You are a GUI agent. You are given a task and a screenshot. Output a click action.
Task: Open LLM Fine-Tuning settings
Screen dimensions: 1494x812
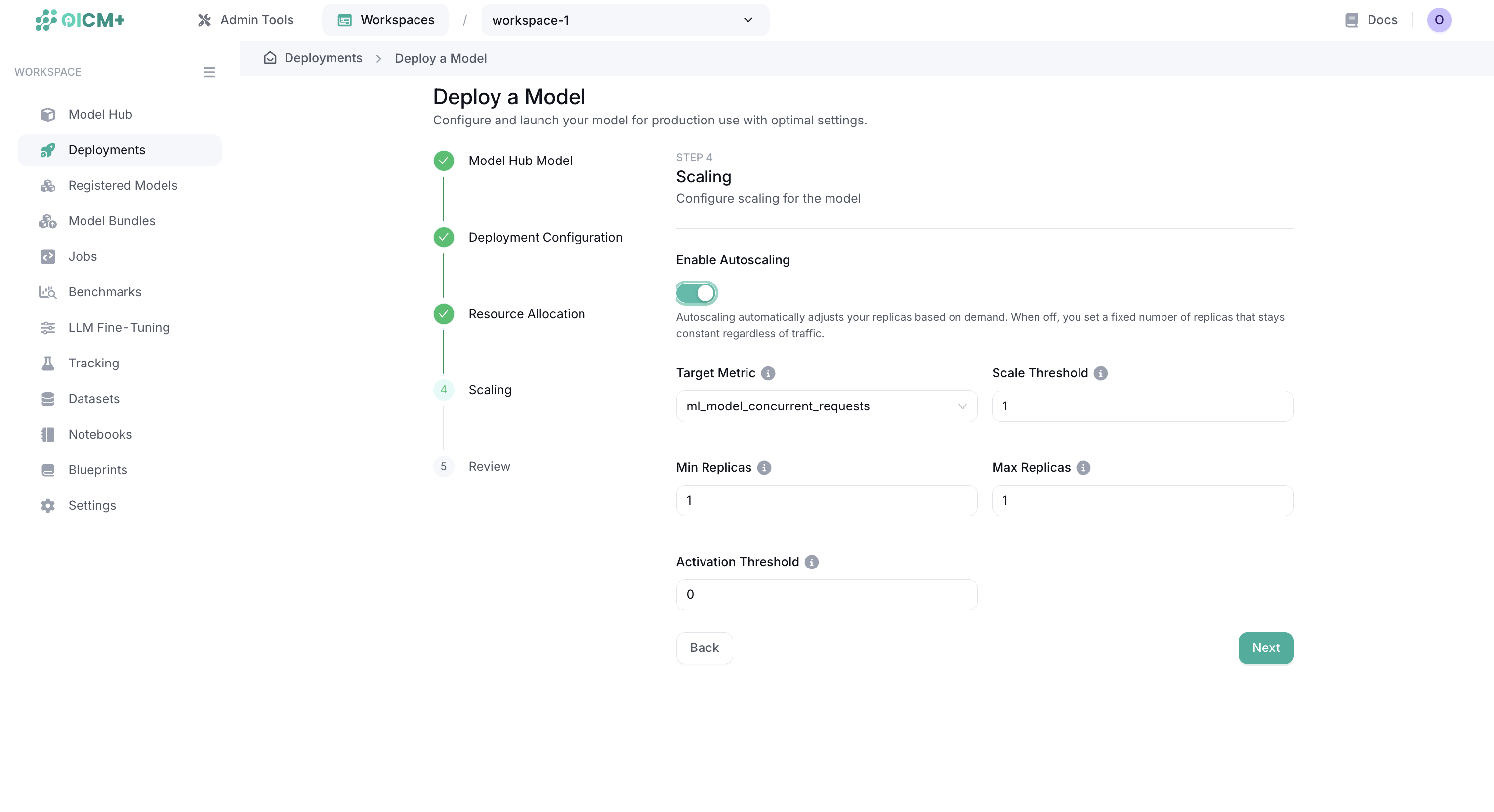pos(119,327)
